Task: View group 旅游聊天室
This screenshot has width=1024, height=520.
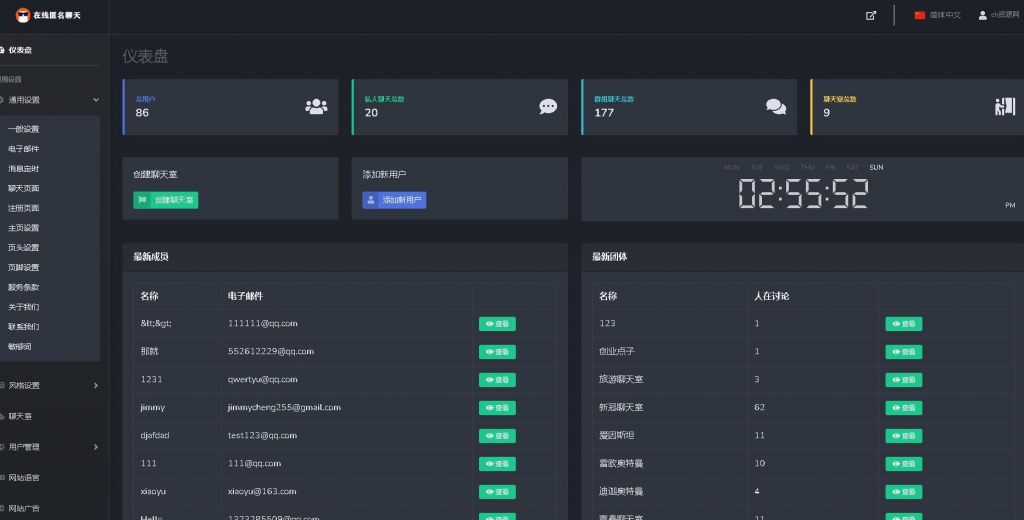Action: (x=904, y=380)
